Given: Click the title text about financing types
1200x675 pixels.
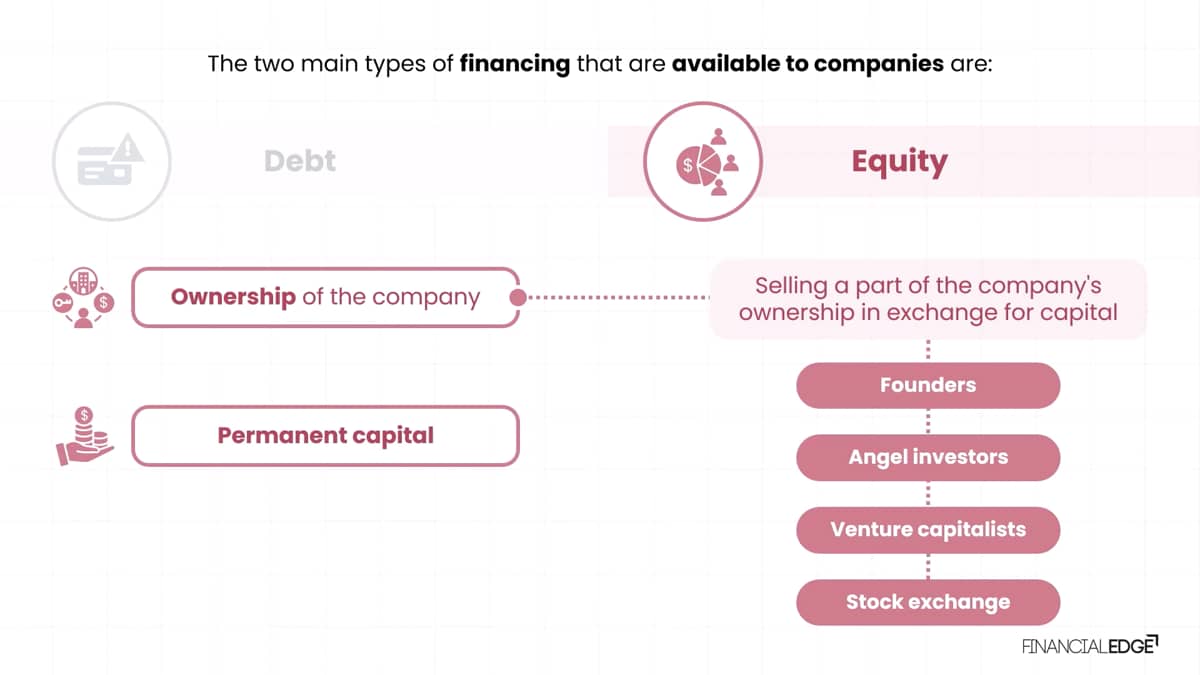Looking at the screenshot, I should 599,64.
